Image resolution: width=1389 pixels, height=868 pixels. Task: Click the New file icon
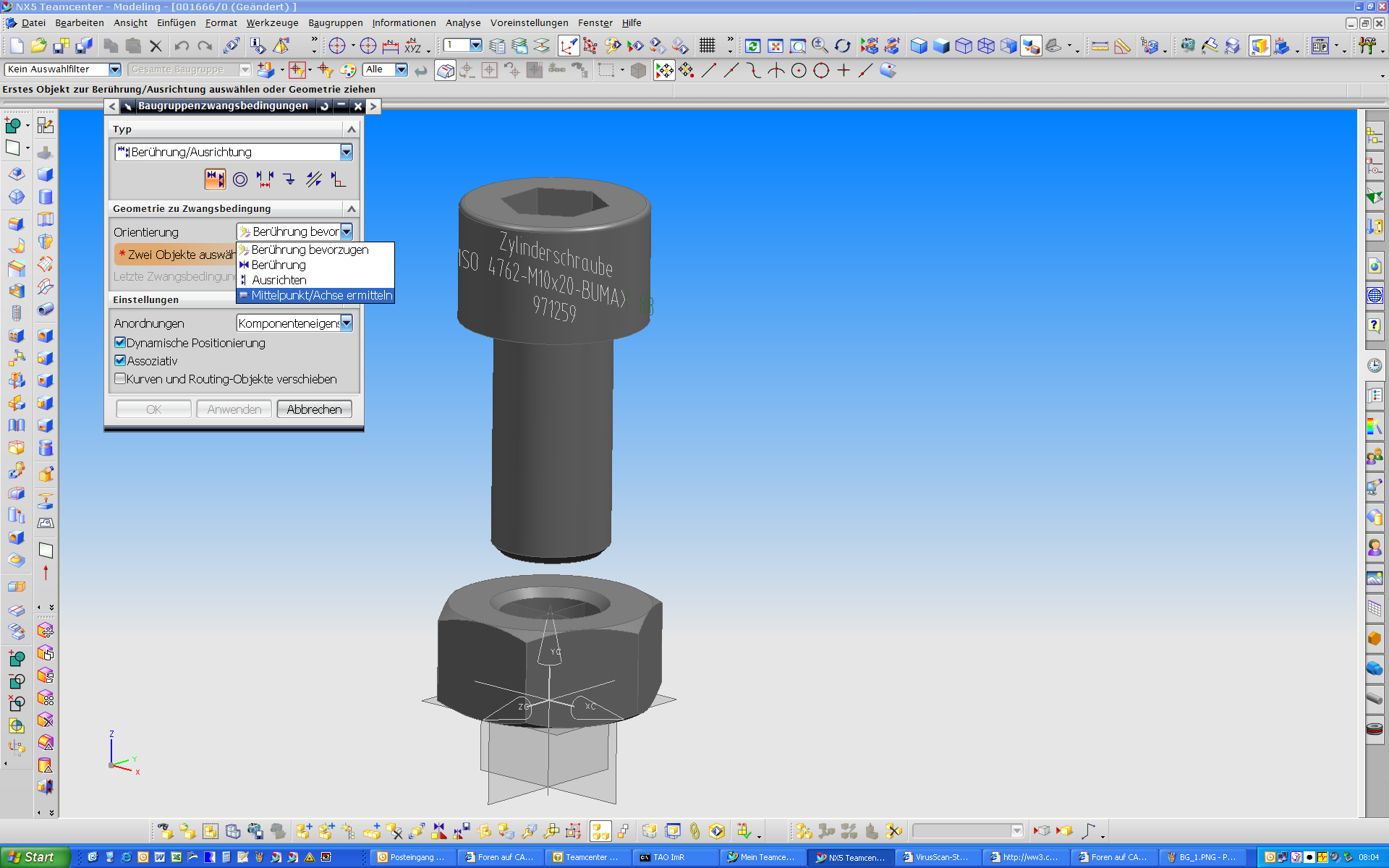pos(16,46)
